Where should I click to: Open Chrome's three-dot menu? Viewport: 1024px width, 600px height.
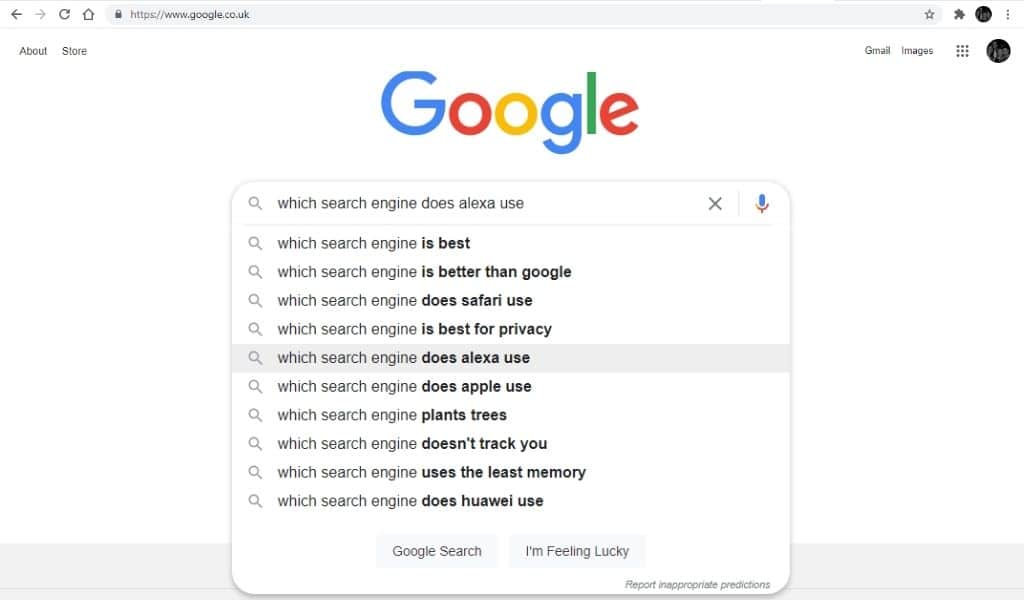tap(1008, 14)
